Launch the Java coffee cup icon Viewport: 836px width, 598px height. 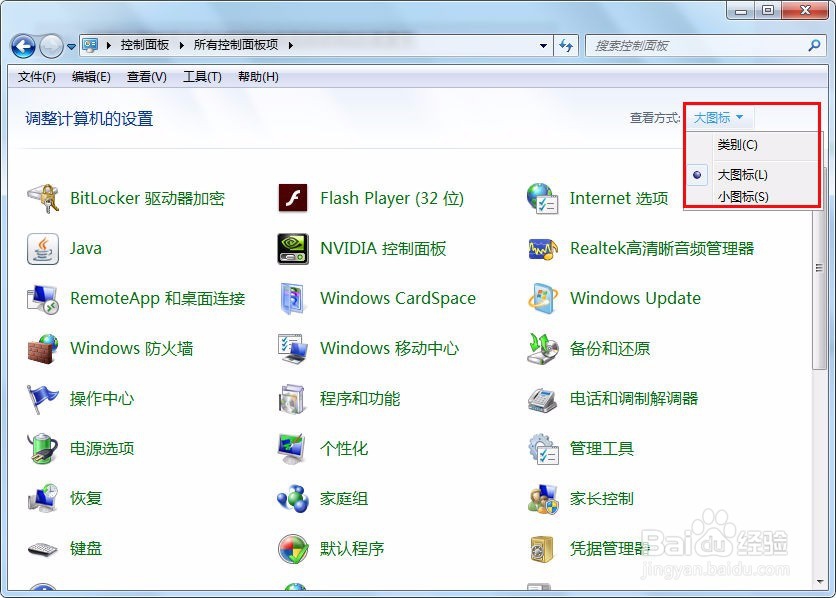point(43,249)
